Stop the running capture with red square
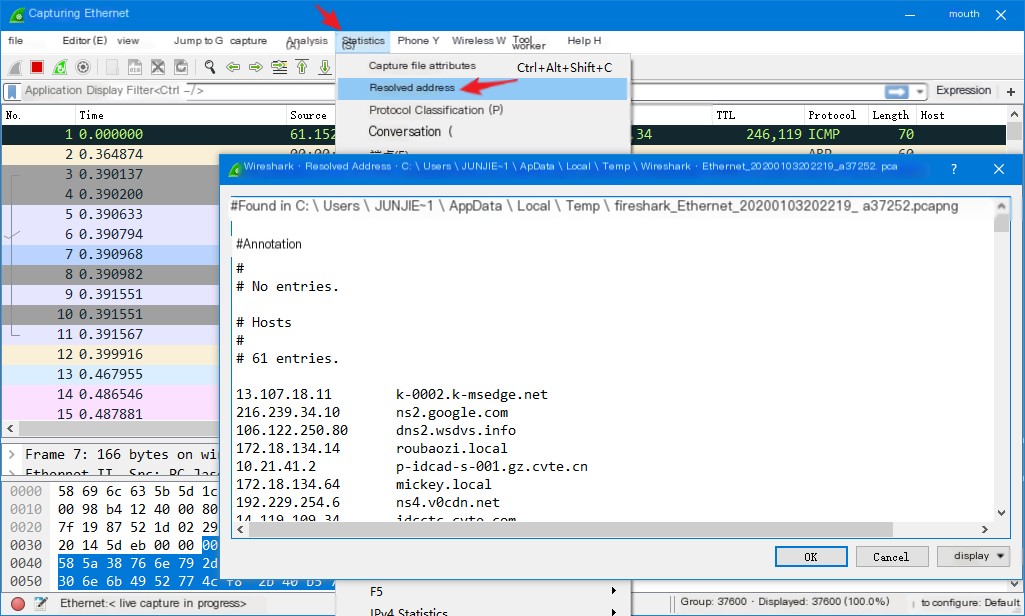 [x=37, y=67]
